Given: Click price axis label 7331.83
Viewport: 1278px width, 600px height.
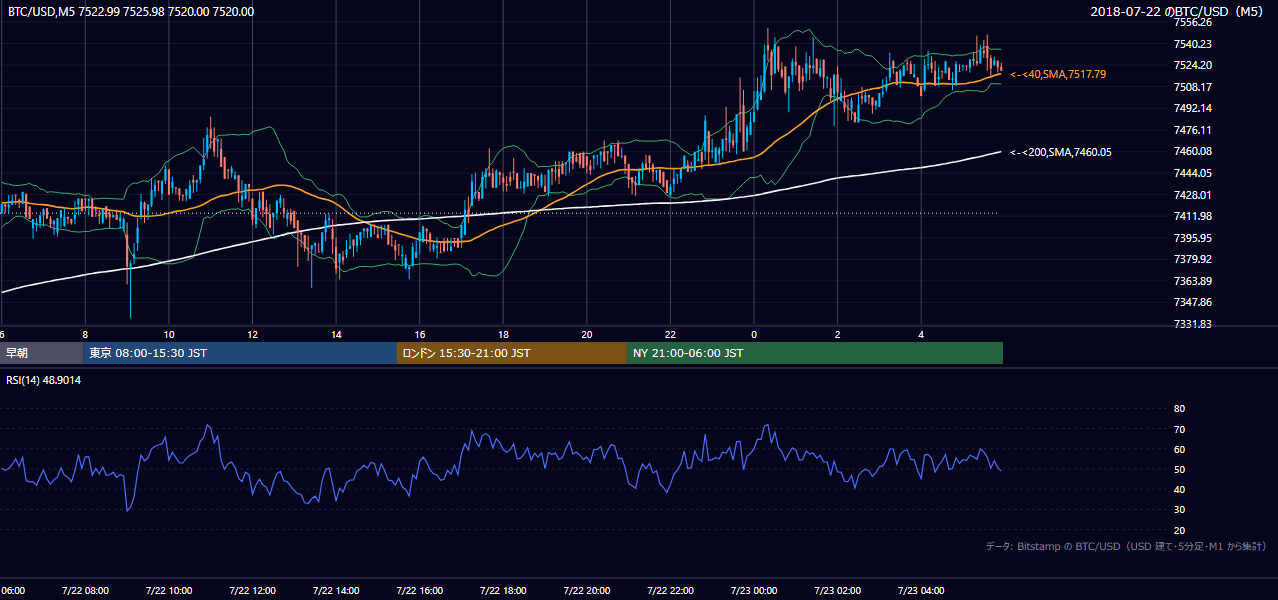Looking at the screenshot, I should (1193, 324).
